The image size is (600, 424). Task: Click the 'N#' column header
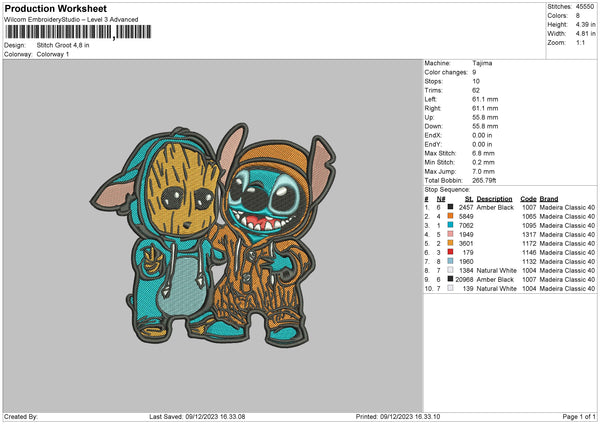[441, 199]
